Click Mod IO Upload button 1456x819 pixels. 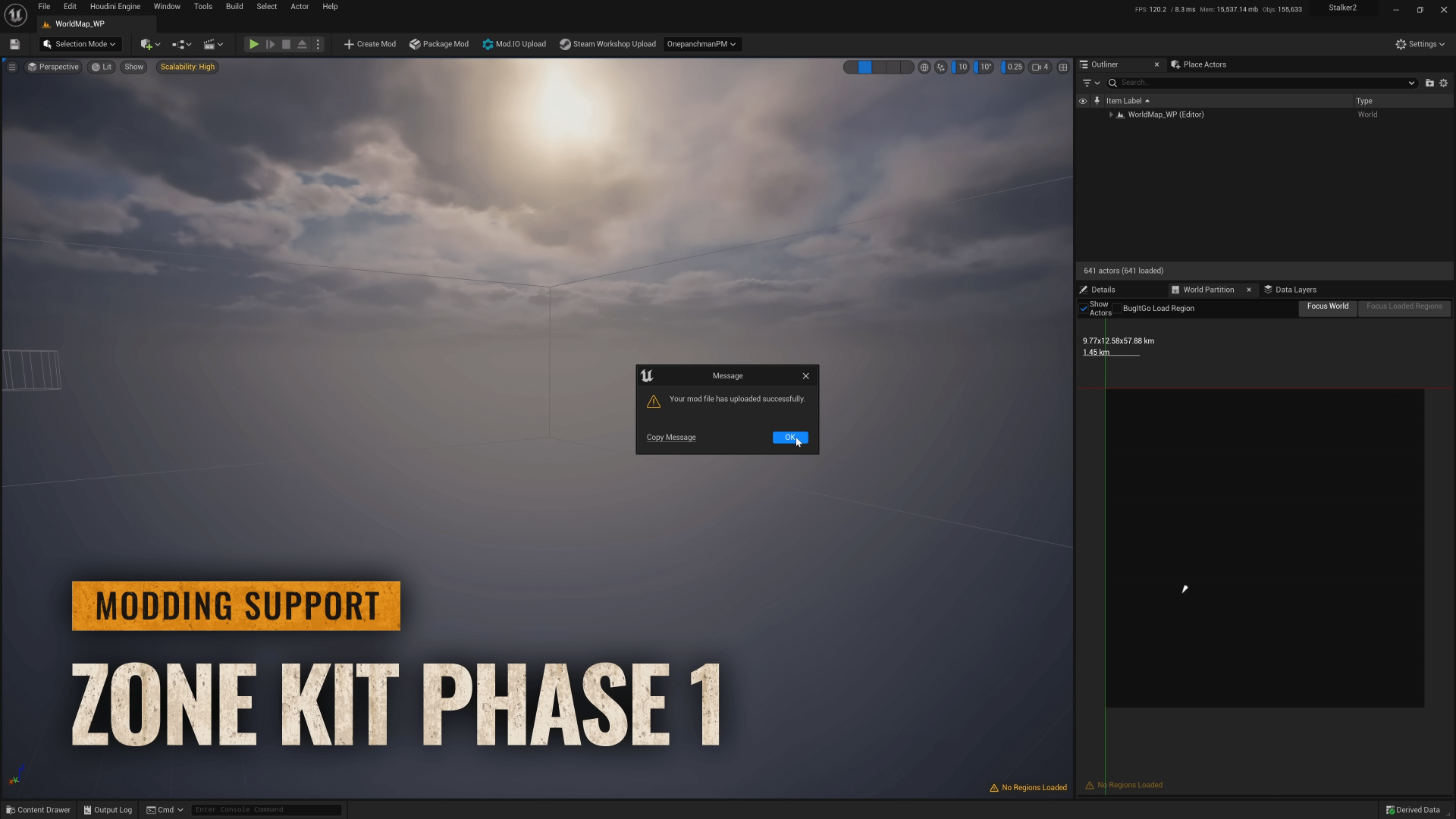tap(514, 44)
